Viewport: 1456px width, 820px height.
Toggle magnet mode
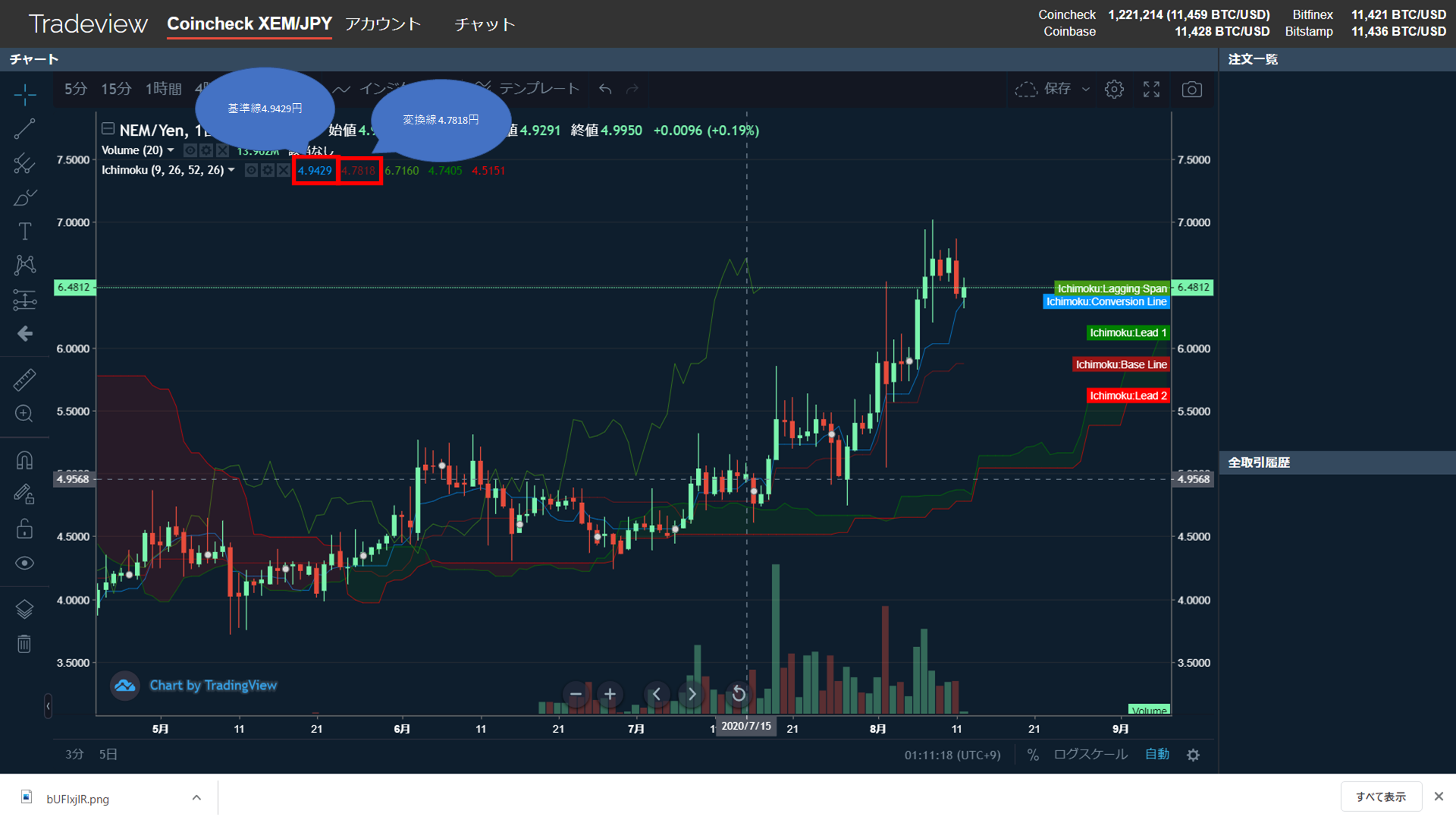pos(25,460)
